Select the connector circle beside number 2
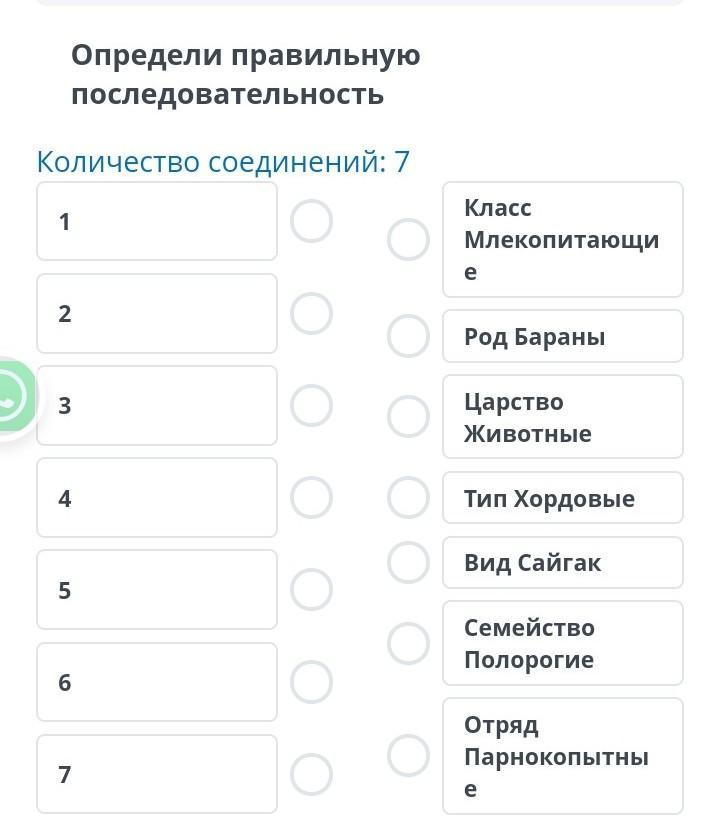 click(x=311, y=313)
